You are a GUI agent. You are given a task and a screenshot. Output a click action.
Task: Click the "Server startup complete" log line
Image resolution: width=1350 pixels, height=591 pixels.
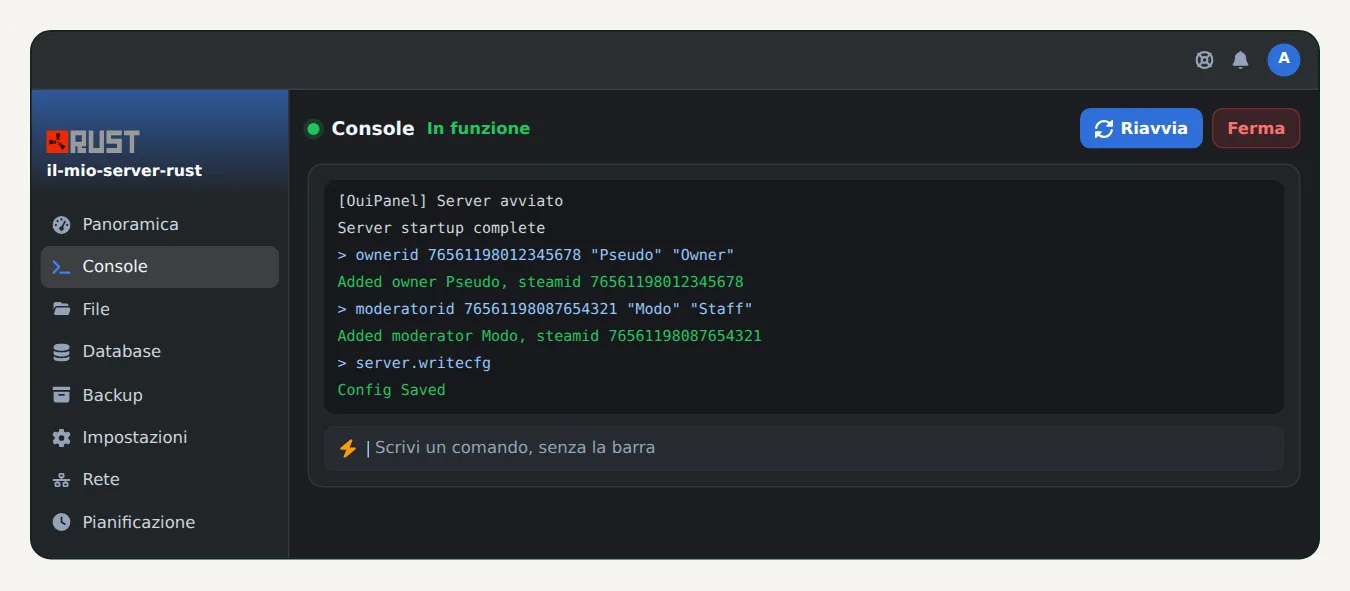441,228
